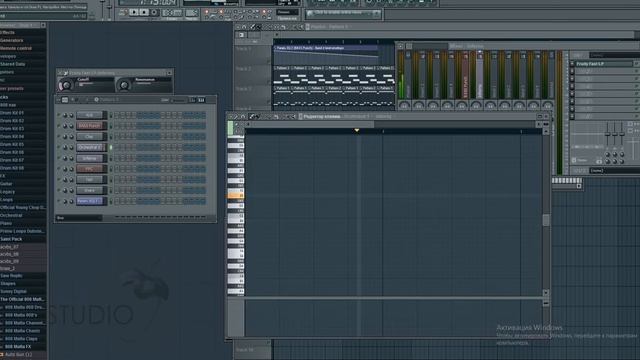Open 808 Mafia Claps subfolder
The width and height of the screenshot is (640, 360).
pyautogui.click(x=21, y=339)
